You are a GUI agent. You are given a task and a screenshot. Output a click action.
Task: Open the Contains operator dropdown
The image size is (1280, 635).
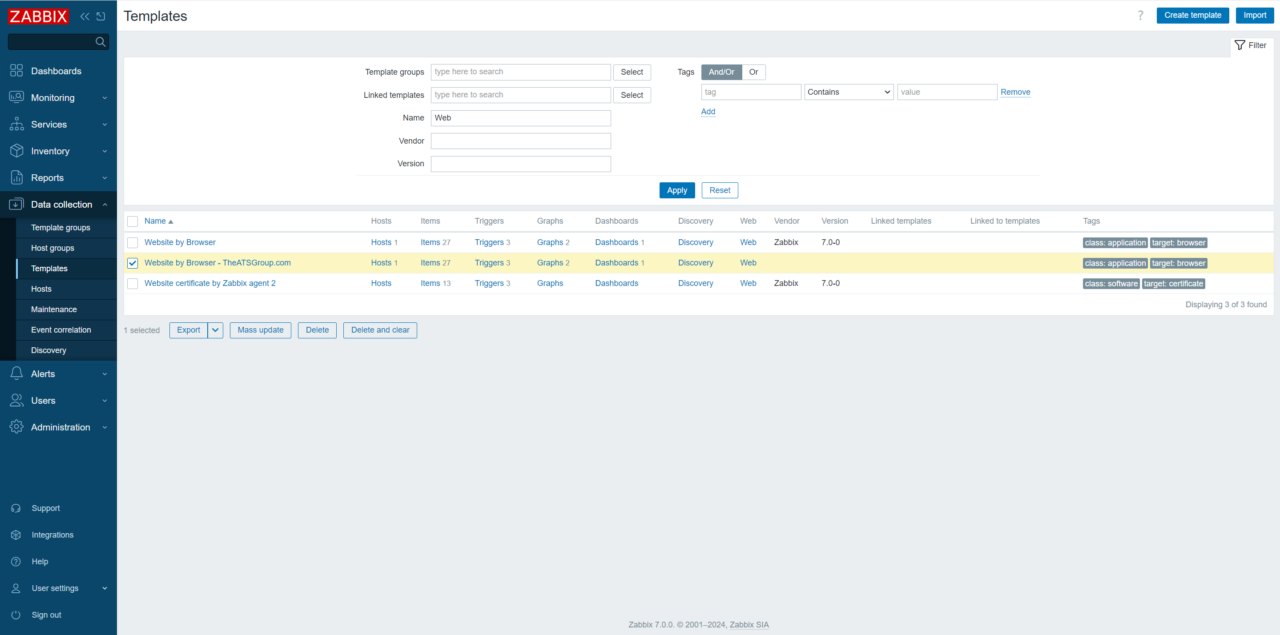[848, 91]
